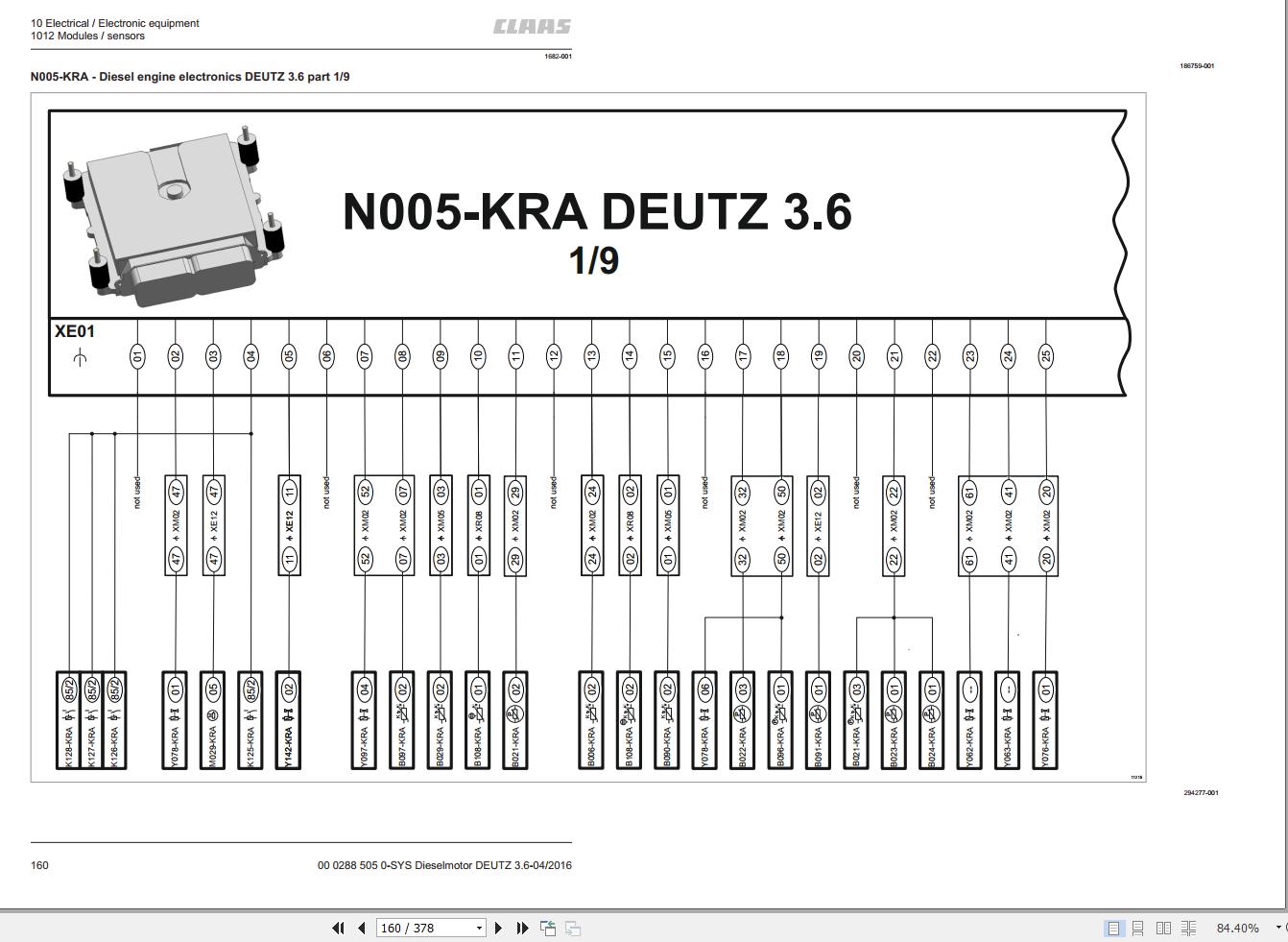Click component box Y062-KRA
Image resolution: width=1288 pixels, height=942 pixels.
(969, 720)
